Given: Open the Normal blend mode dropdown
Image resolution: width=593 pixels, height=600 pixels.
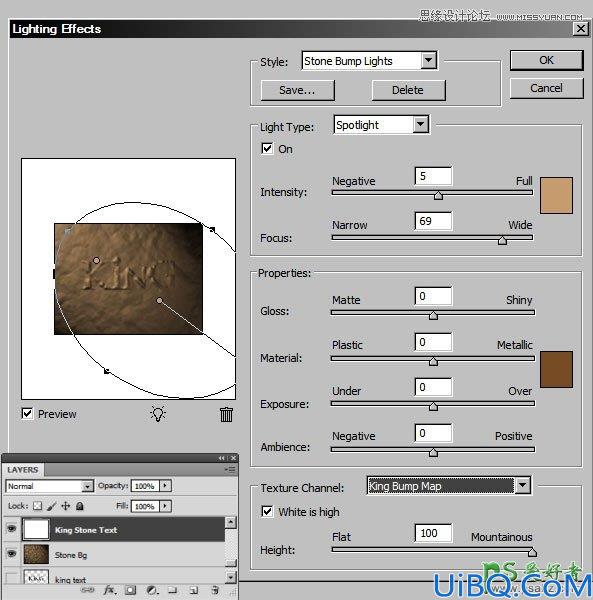Looking at the screenshot, I should click(x=87, y=486).
